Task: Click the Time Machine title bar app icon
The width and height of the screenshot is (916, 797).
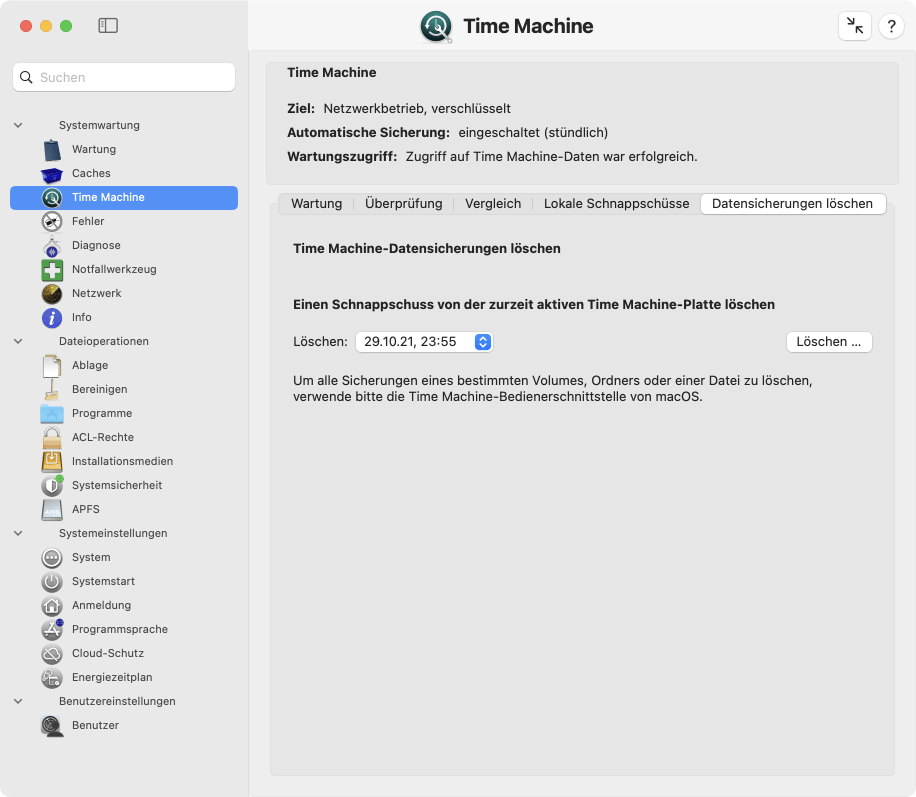Action: tap(436, 27)
